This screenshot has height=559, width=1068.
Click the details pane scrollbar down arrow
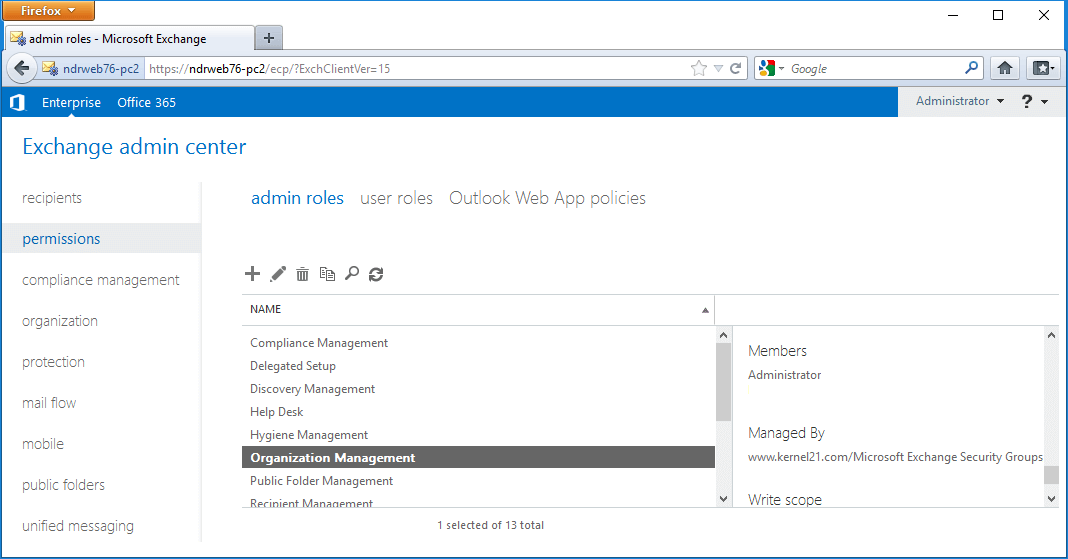(x=1051, y=499)
